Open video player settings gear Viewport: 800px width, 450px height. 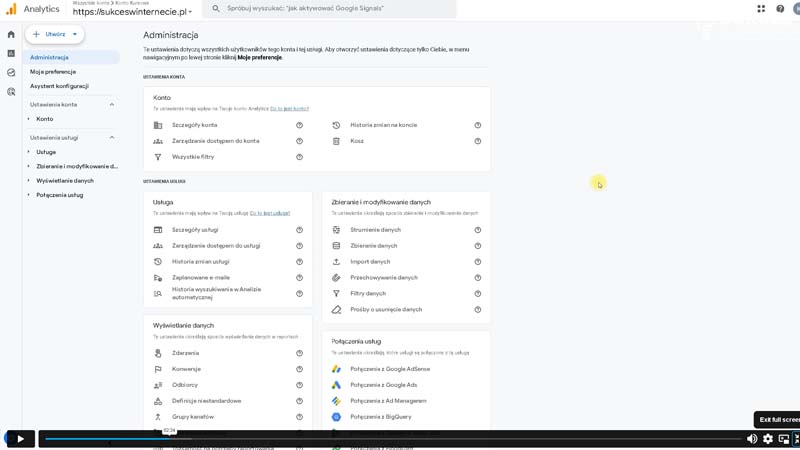[768, 438]
